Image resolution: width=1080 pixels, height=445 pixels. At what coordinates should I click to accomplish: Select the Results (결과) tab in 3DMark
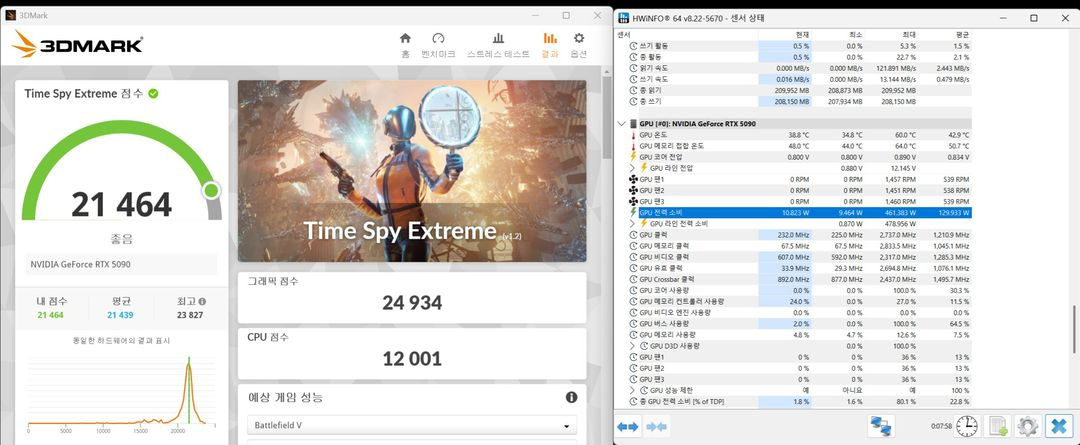point(550,45)
